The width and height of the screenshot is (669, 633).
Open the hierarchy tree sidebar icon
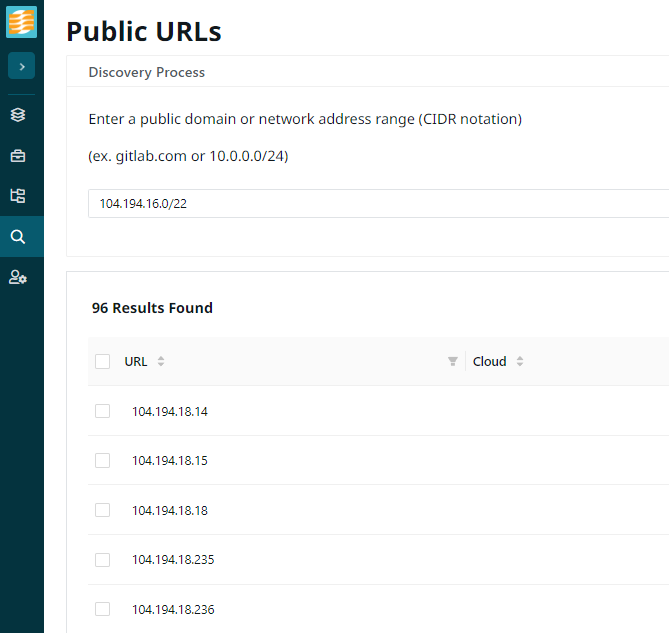pos(18,196)
